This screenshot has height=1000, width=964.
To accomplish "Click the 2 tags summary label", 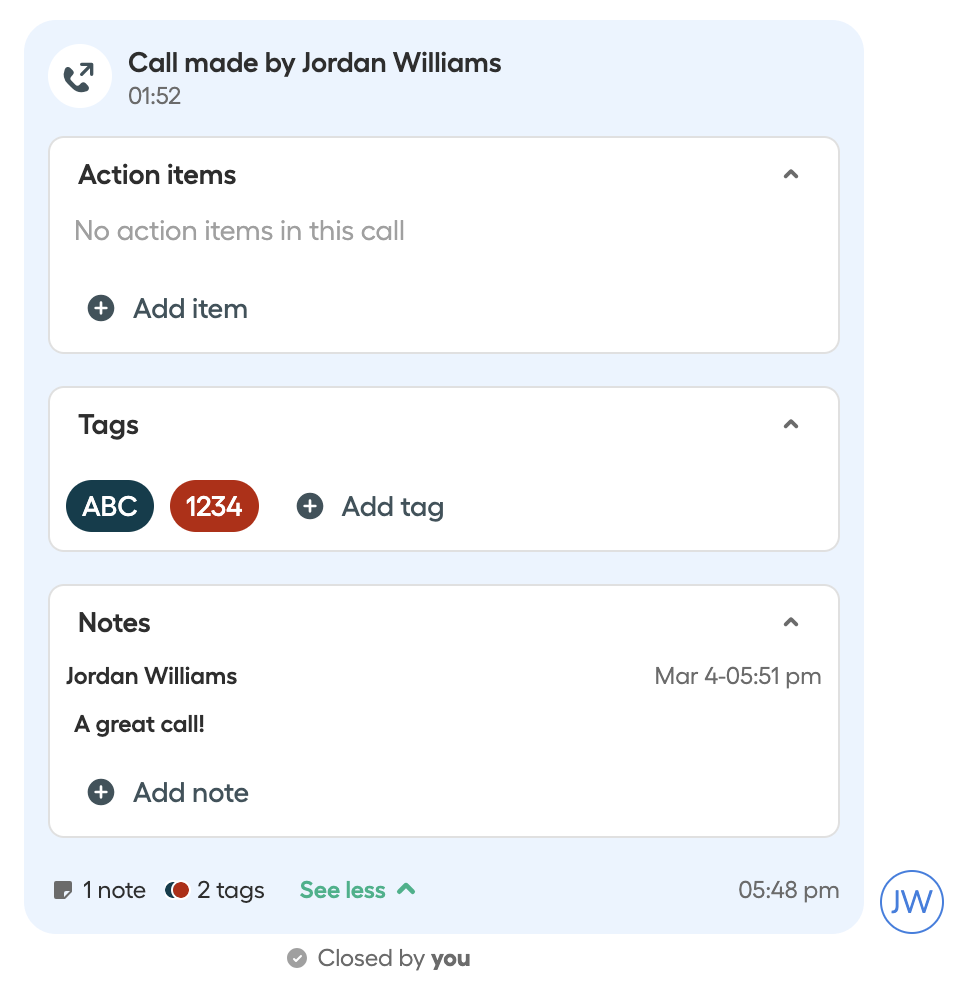I will [x=231, y=891].
